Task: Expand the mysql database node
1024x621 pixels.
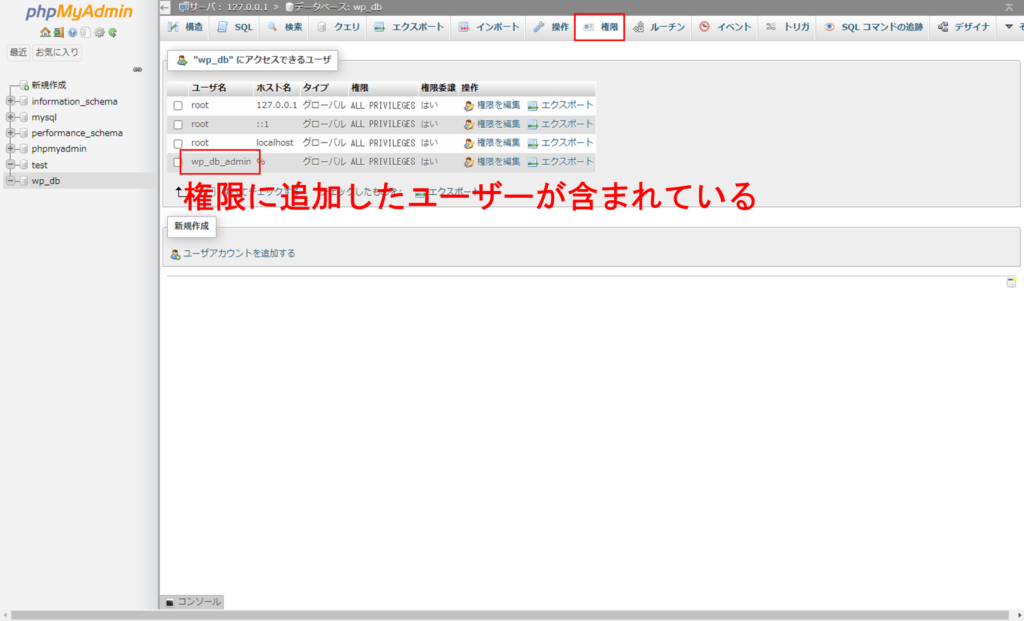Action: click(10, 117)
